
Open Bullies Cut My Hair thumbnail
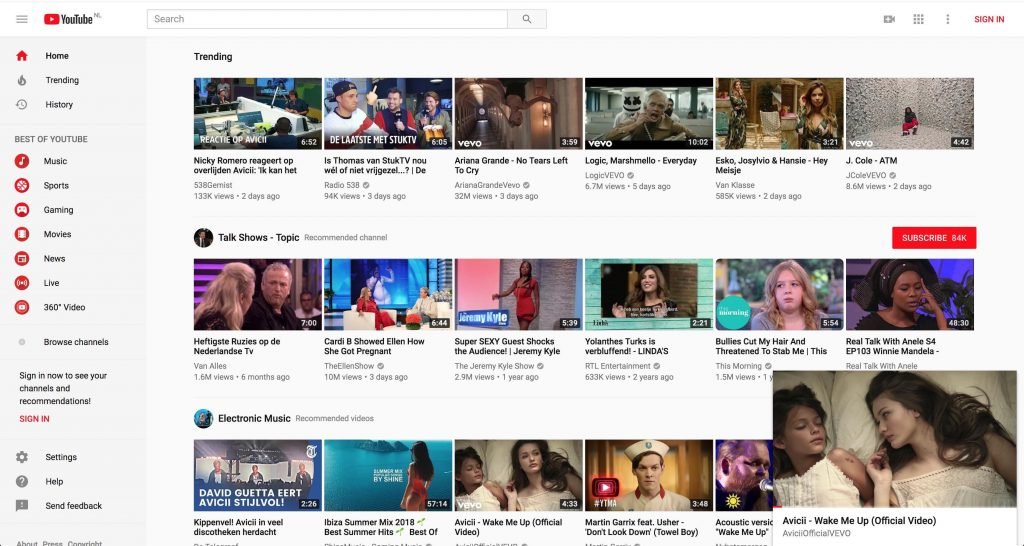coord(779,295)
